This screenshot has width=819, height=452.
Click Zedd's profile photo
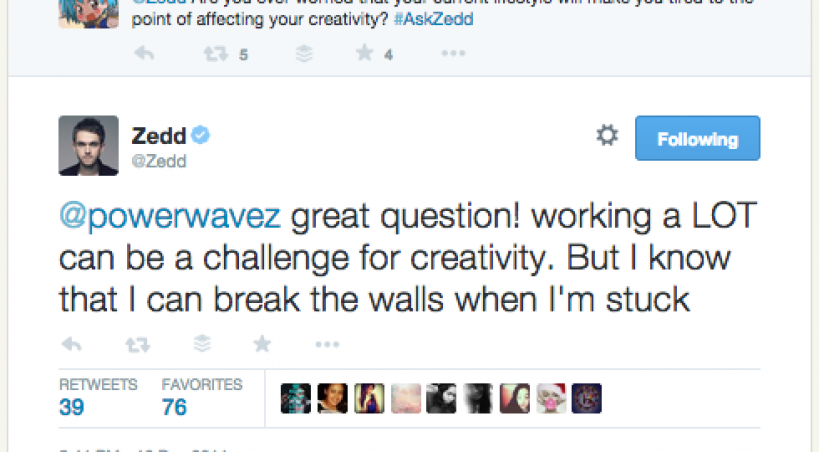point(88,146)
